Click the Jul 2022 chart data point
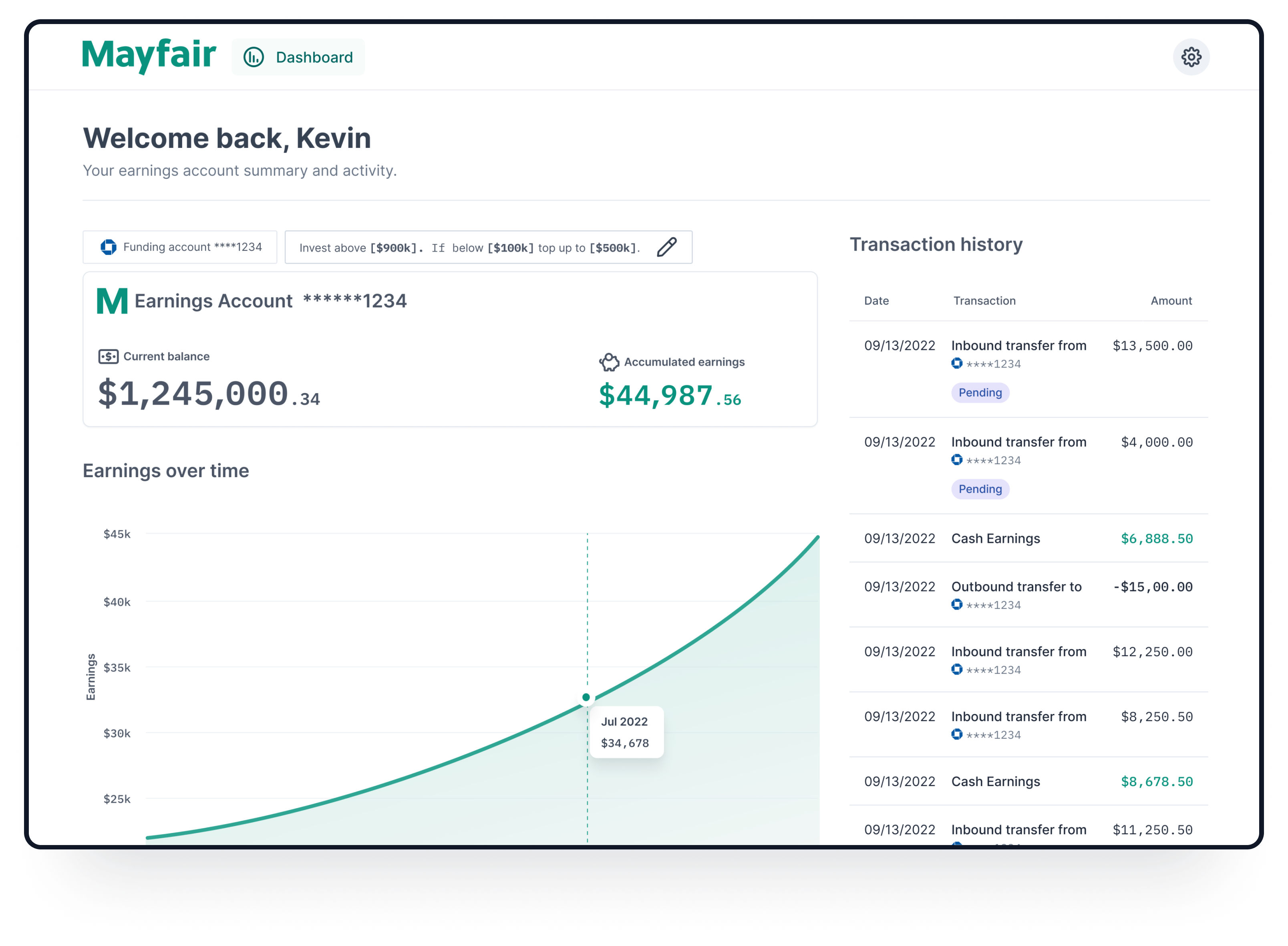This screenshot has width=1288, height=946. point(586,697)
